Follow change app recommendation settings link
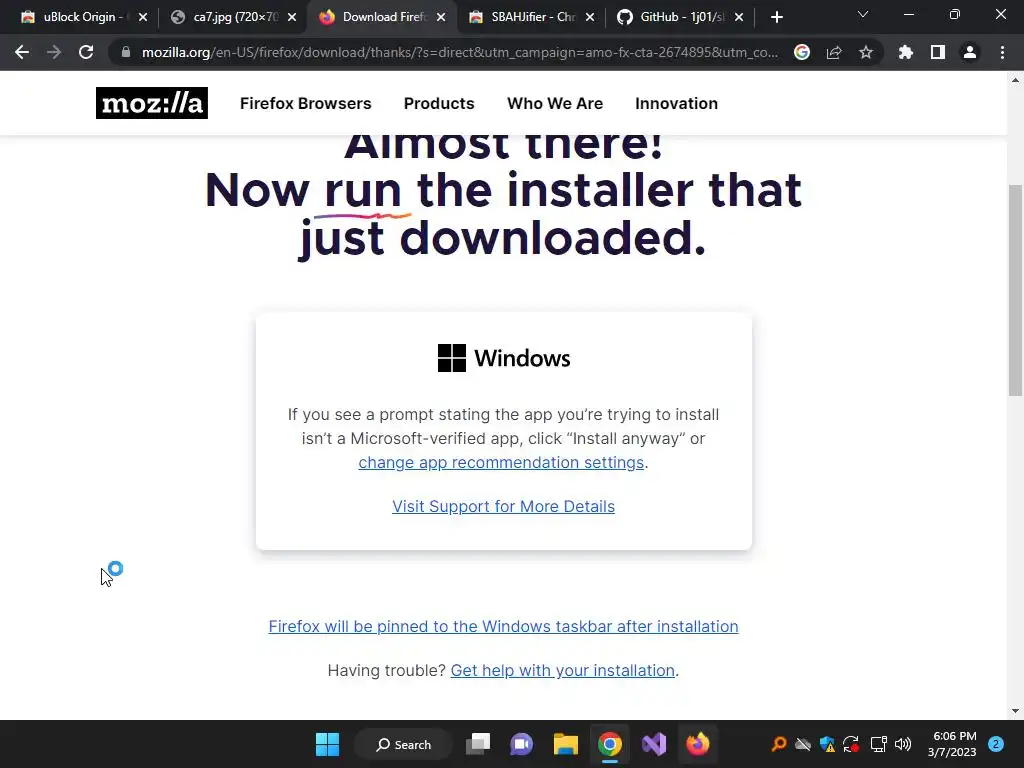The image size is (1024, 768). [x=501, y=462]
